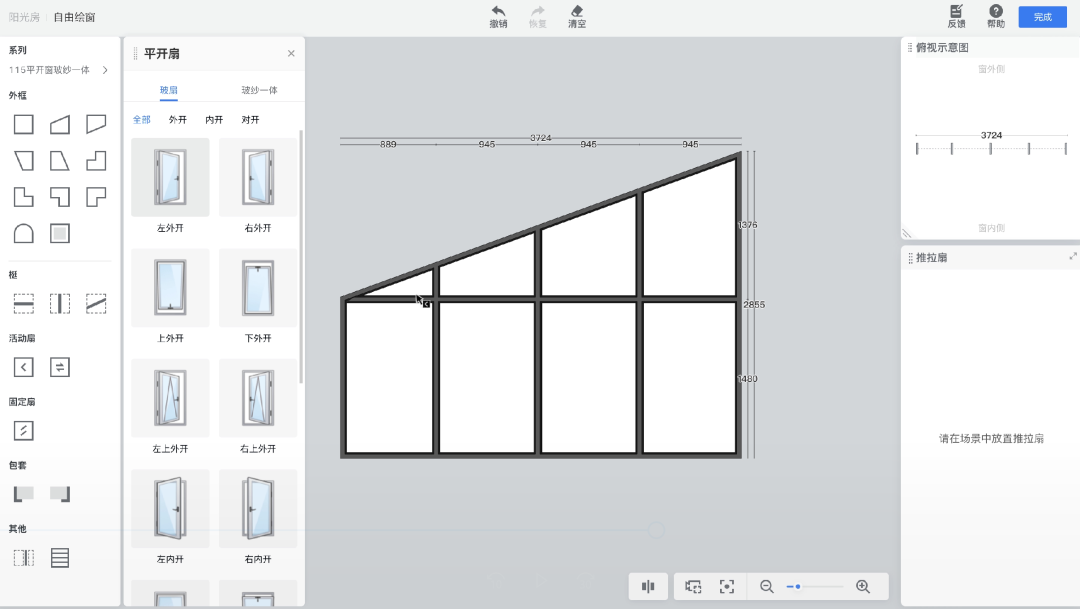Image resolution: width=1080 pixels, height=609 pixels.
Task: Click the 889 width dimension label
Action: (x=388, y=144)
